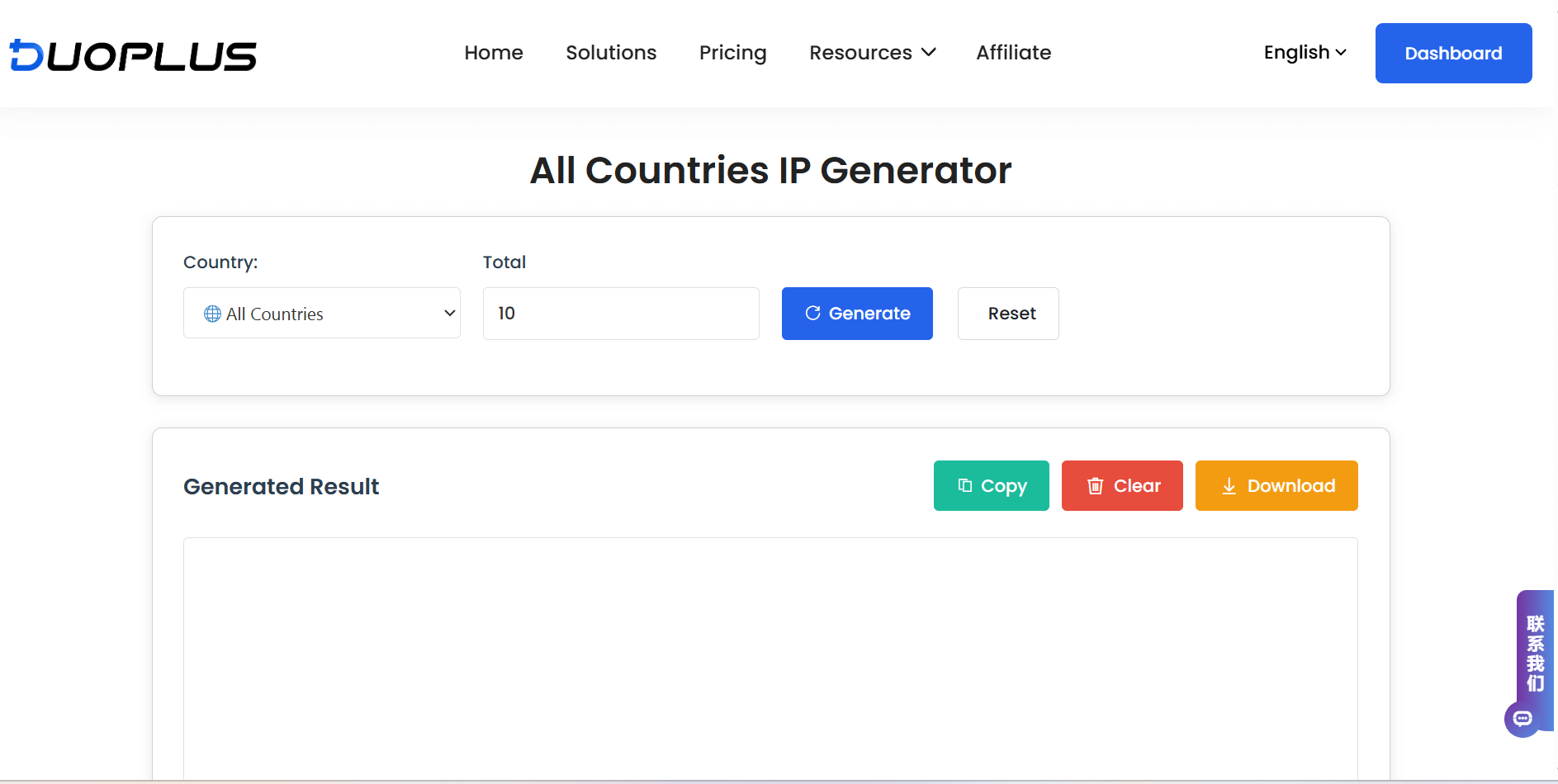This screenshot has width=1558, height=784.
Task: Go to the Solutions page
Action: point(611,53)
